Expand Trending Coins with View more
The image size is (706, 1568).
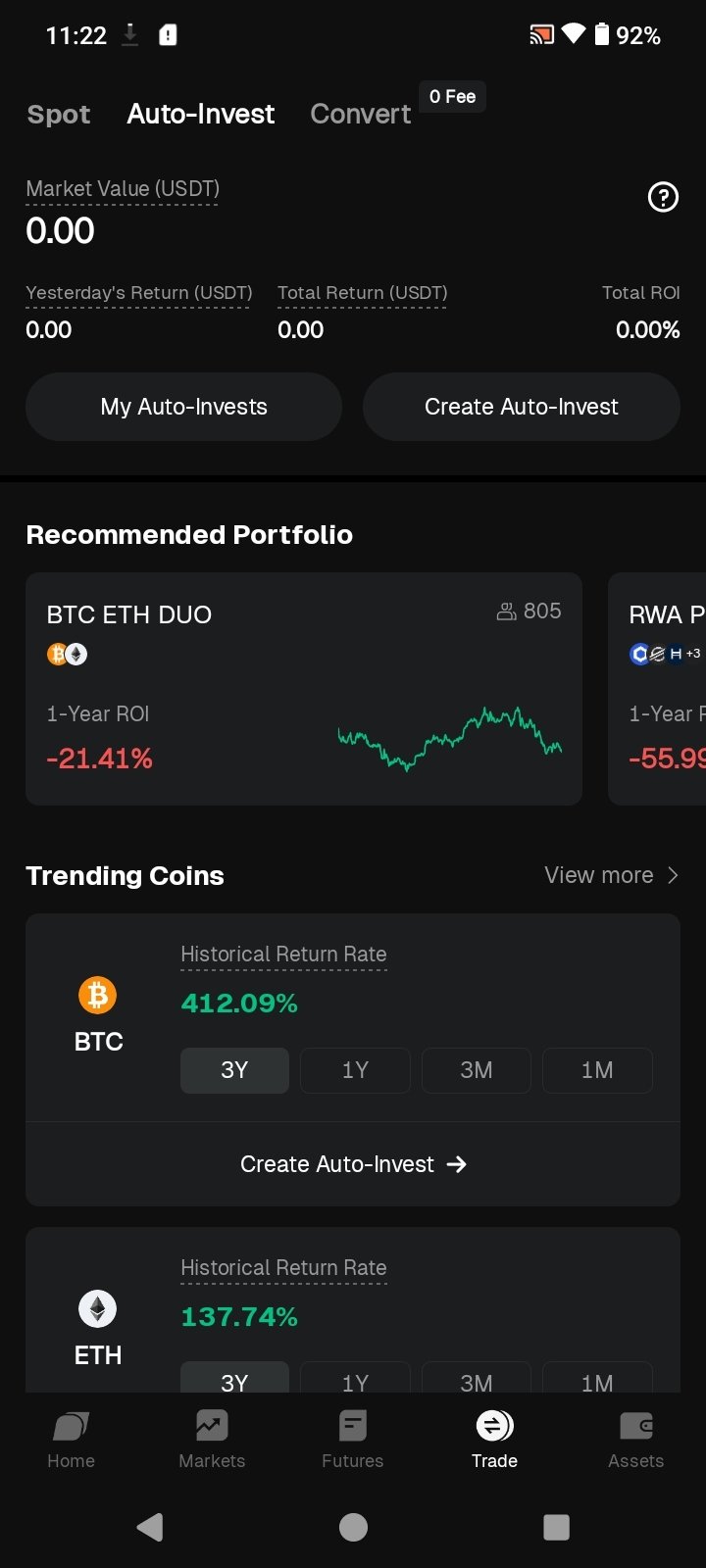(x=611, y=875)
